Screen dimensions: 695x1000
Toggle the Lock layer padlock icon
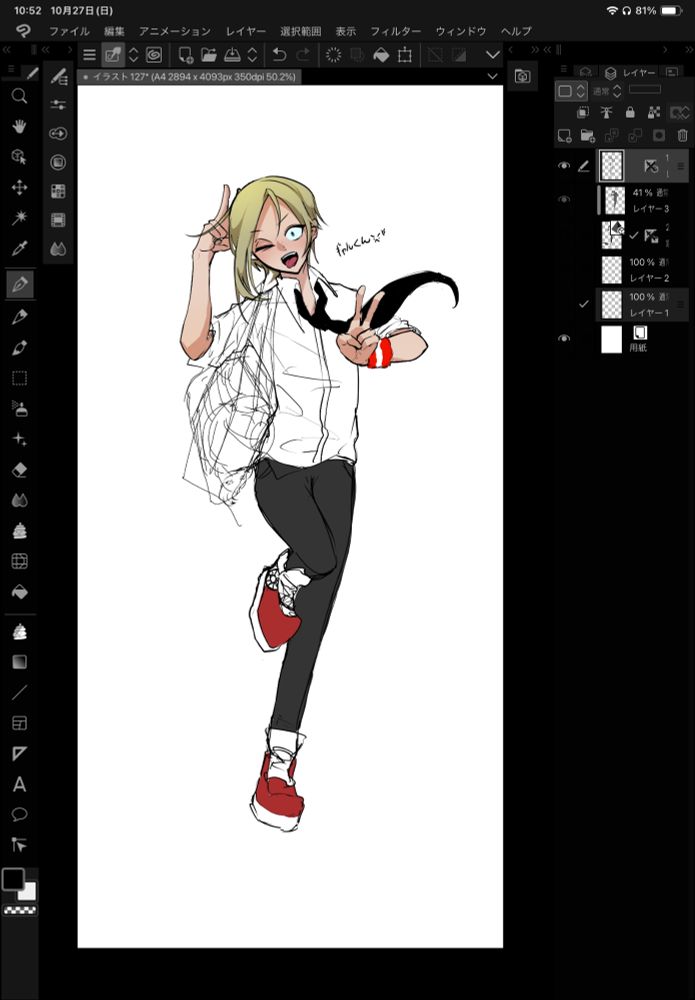[x=630, y=113]
